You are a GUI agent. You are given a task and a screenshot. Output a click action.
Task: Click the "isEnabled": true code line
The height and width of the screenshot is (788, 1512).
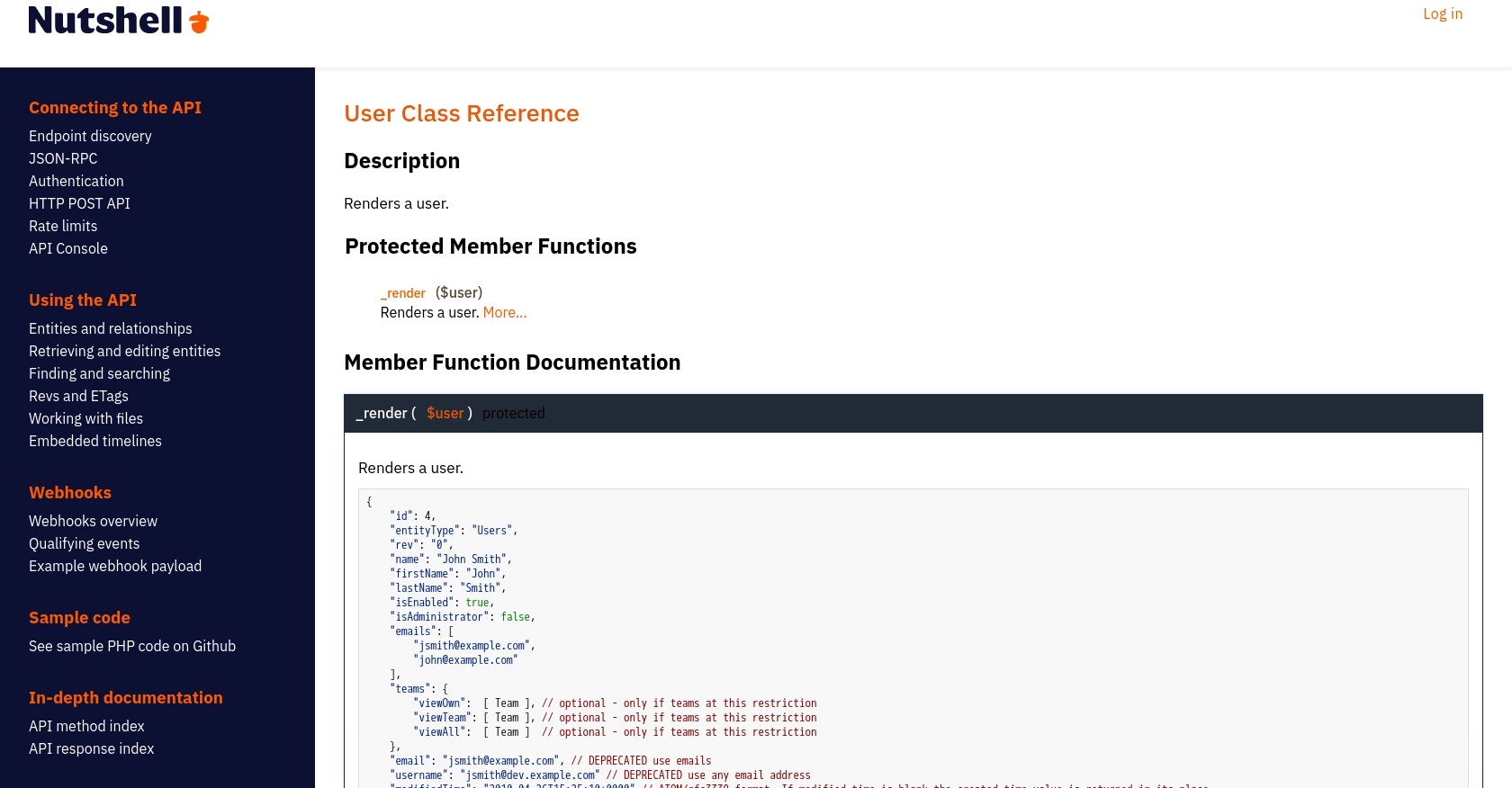(x=442, y=603)
